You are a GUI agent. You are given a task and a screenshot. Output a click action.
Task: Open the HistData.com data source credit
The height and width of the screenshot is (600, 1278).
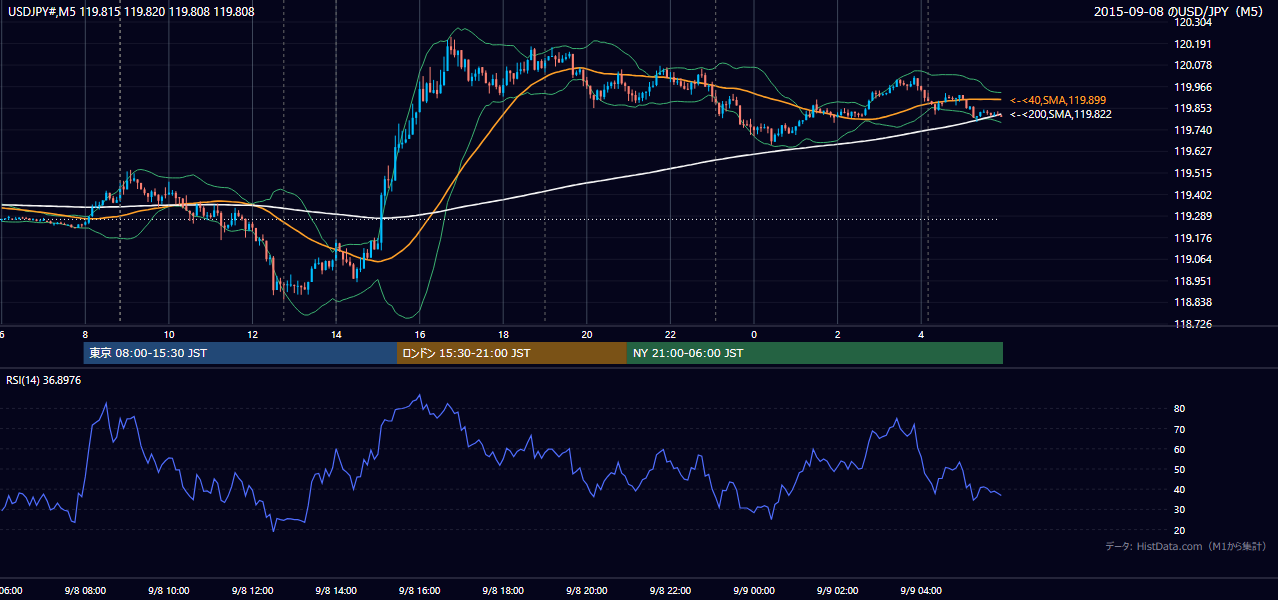(x=1186, y=546)
